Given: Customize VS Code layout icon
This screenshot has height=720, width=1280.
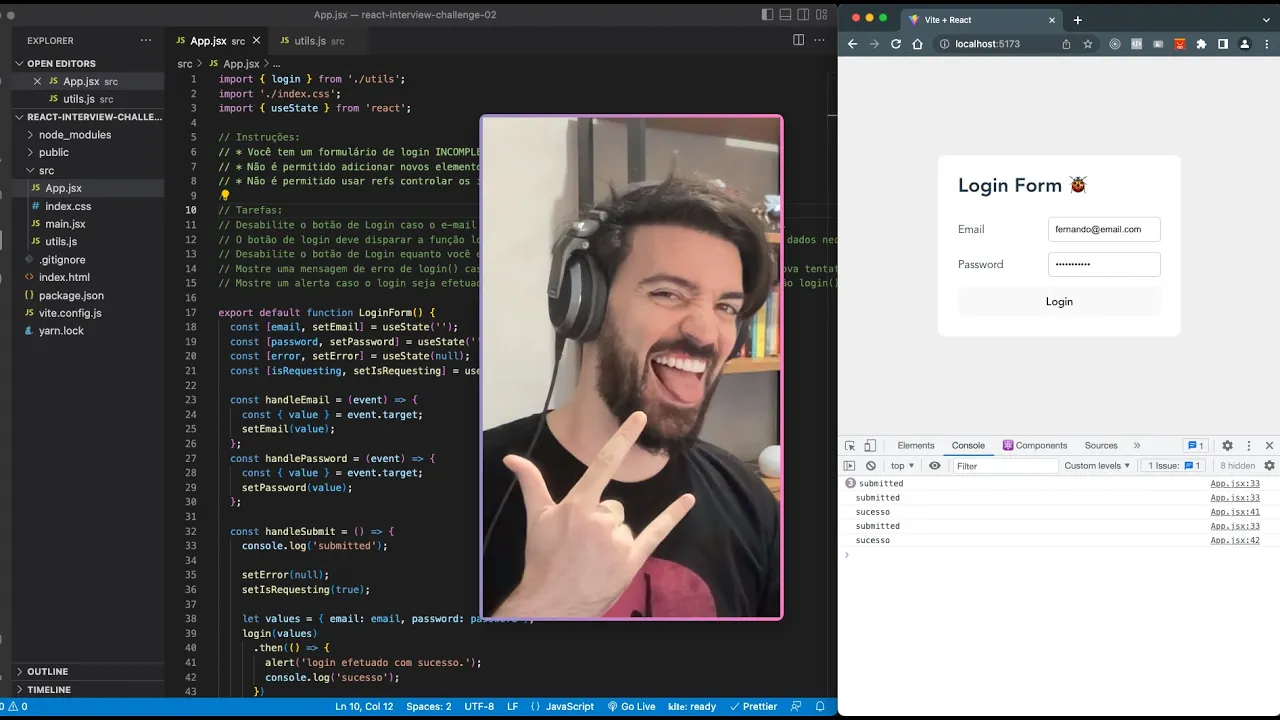Looking at the screenshot, I should [824, 15].
